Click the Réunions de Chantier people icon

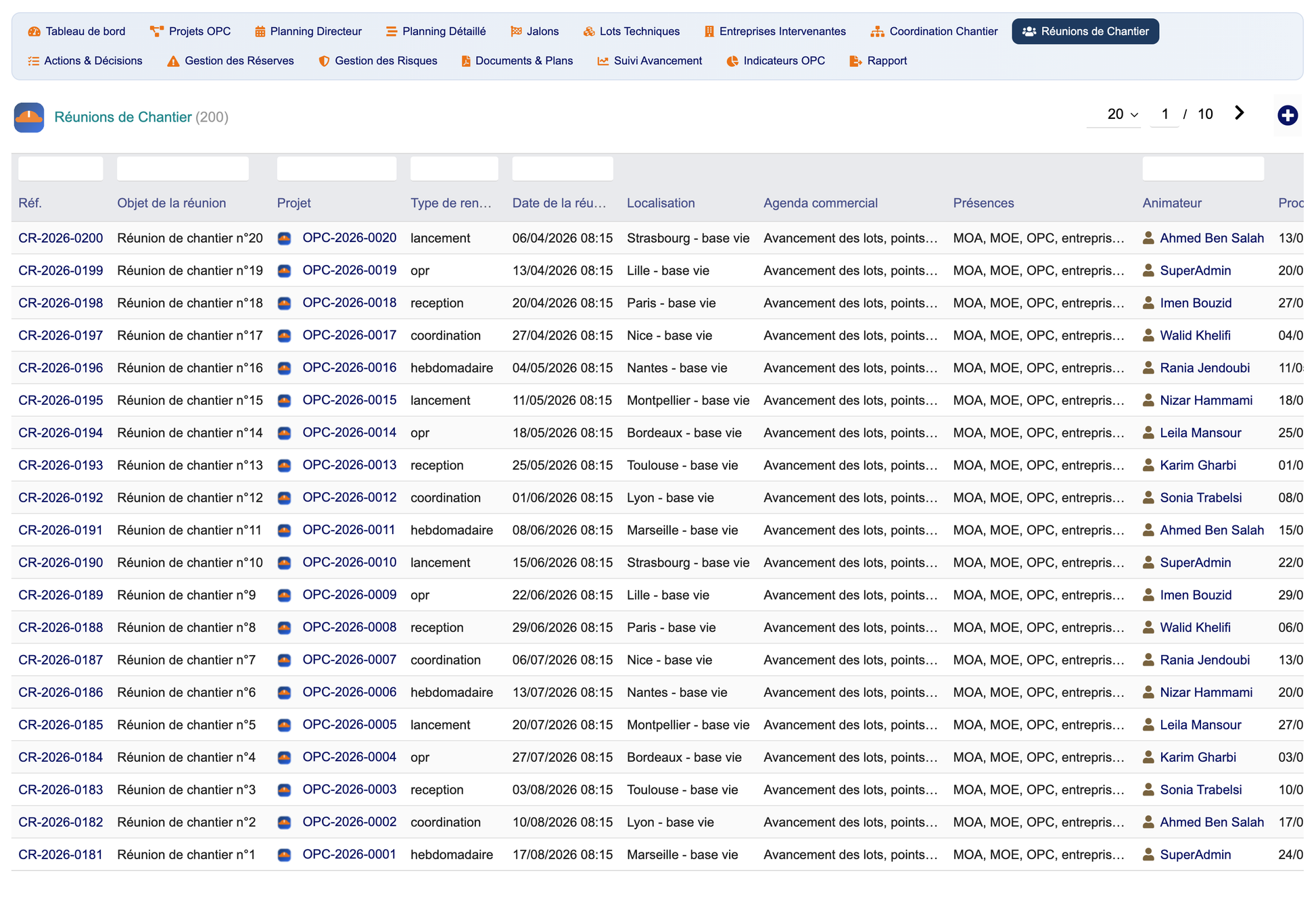coord(1029,31)
